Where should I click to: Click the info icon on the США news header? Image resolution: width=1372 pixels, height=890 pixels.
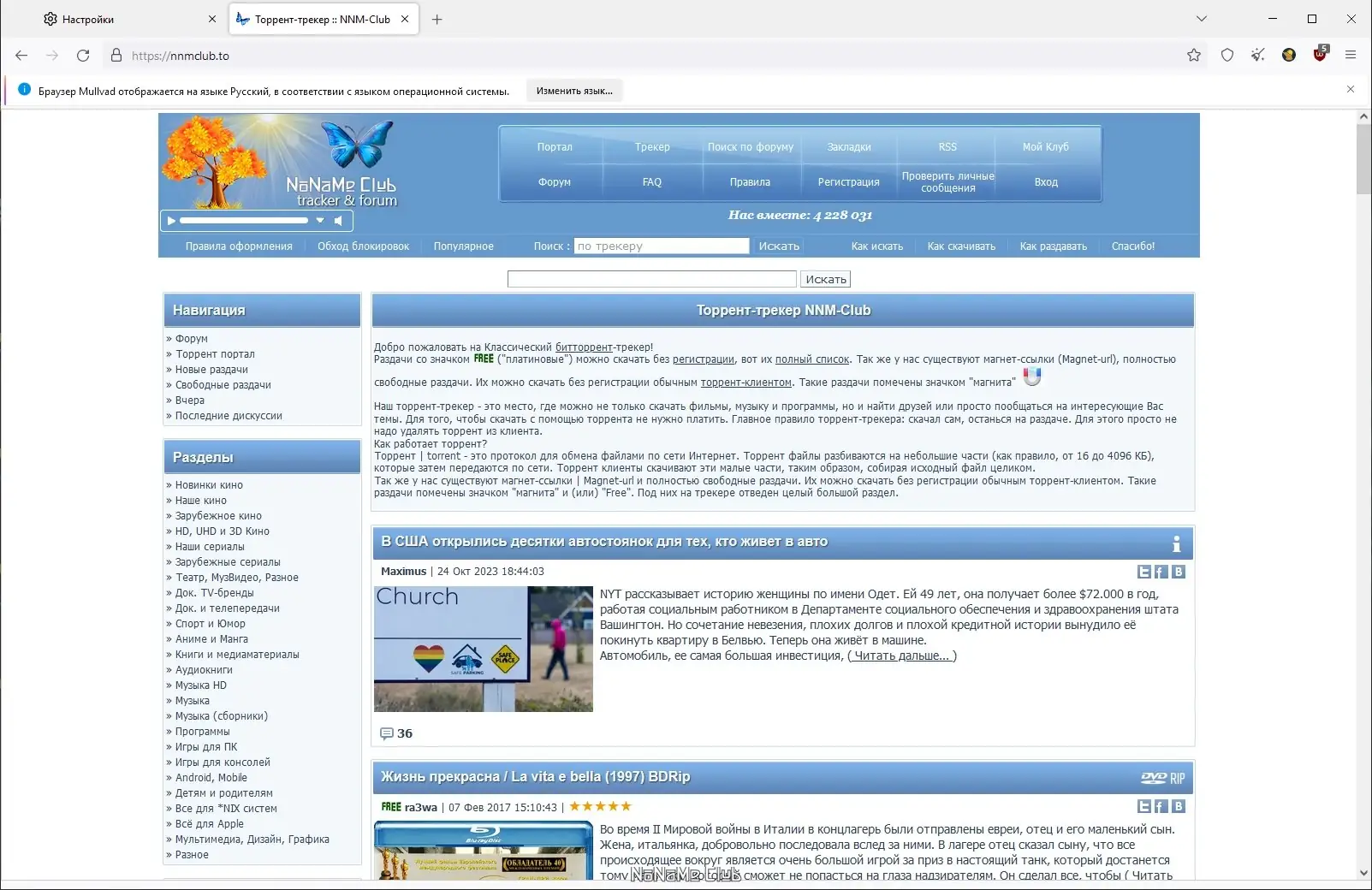coord(1176,543)
